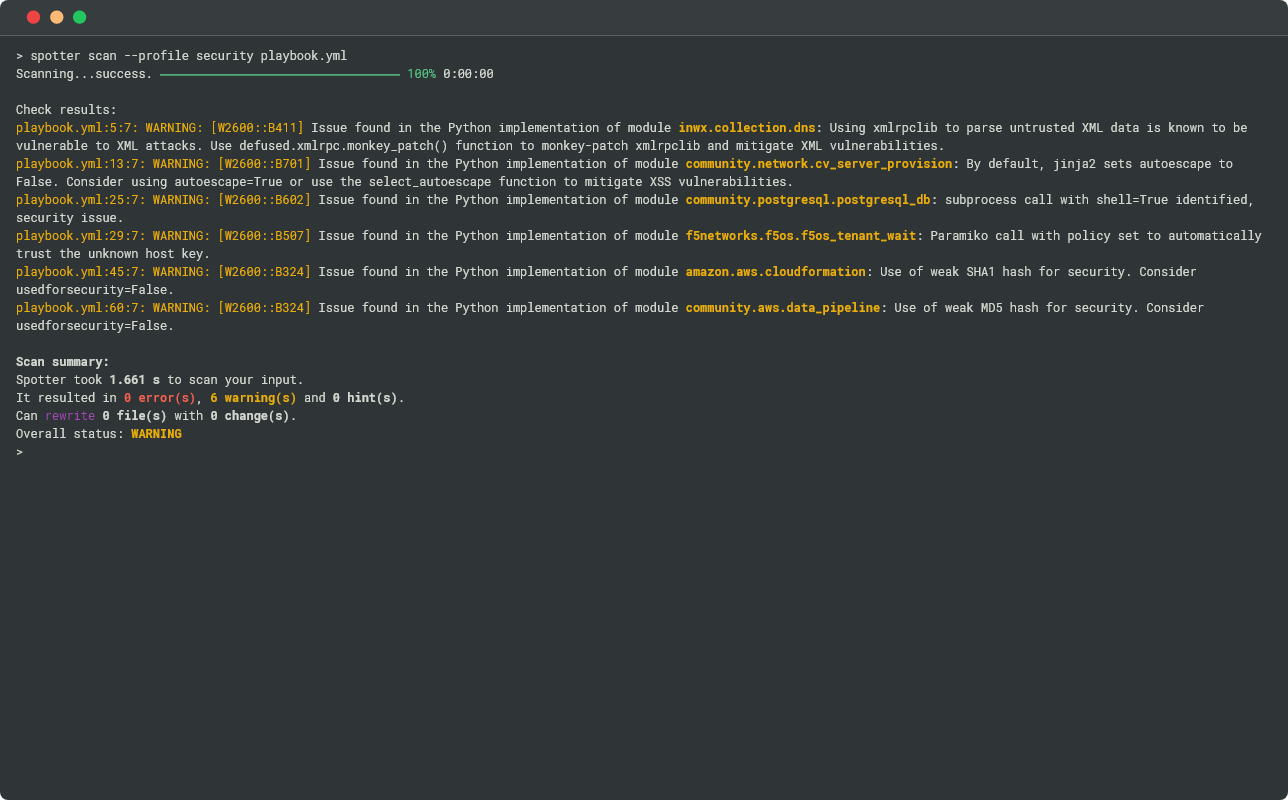This screenshot has width=1288, height=800.
Task: Click the amazon.aws.cloudformation module name
Action: click(x=775, y=272)
